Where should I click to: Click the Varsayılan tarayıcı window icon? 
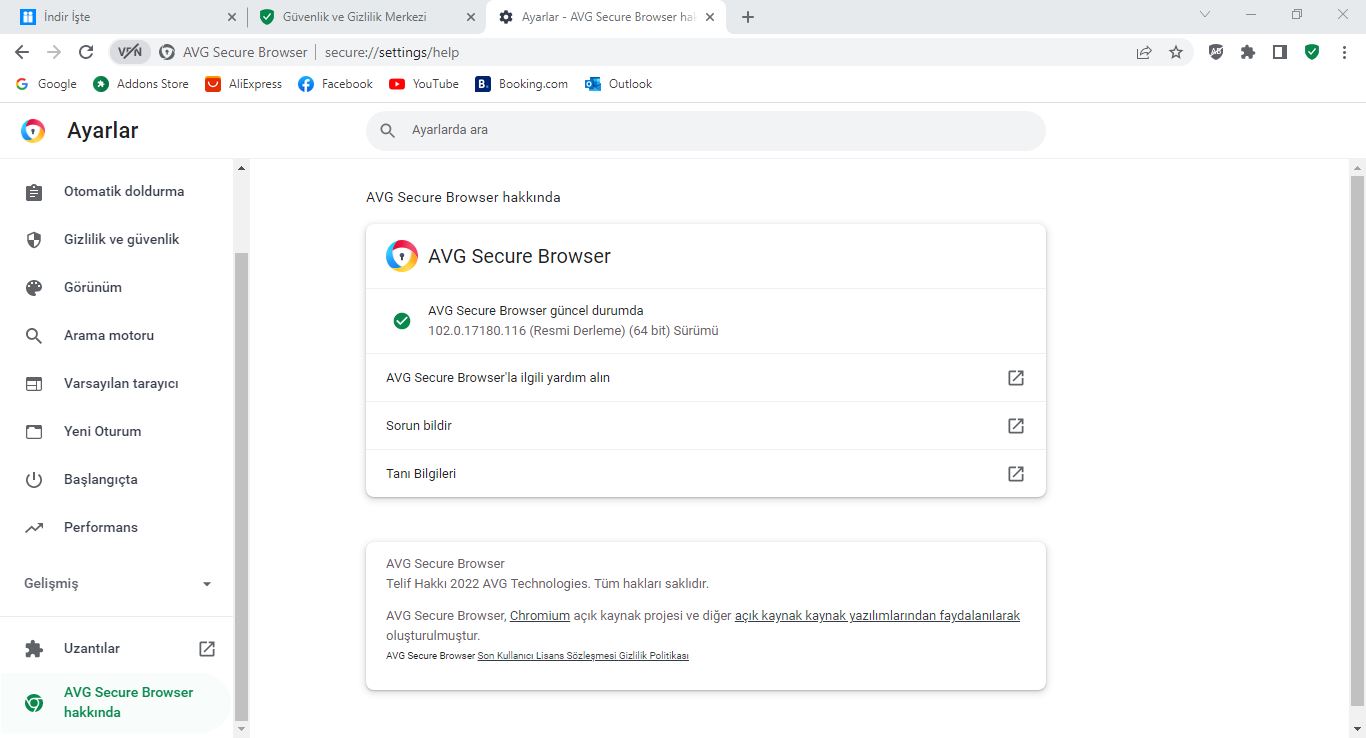tap(34, 384)
